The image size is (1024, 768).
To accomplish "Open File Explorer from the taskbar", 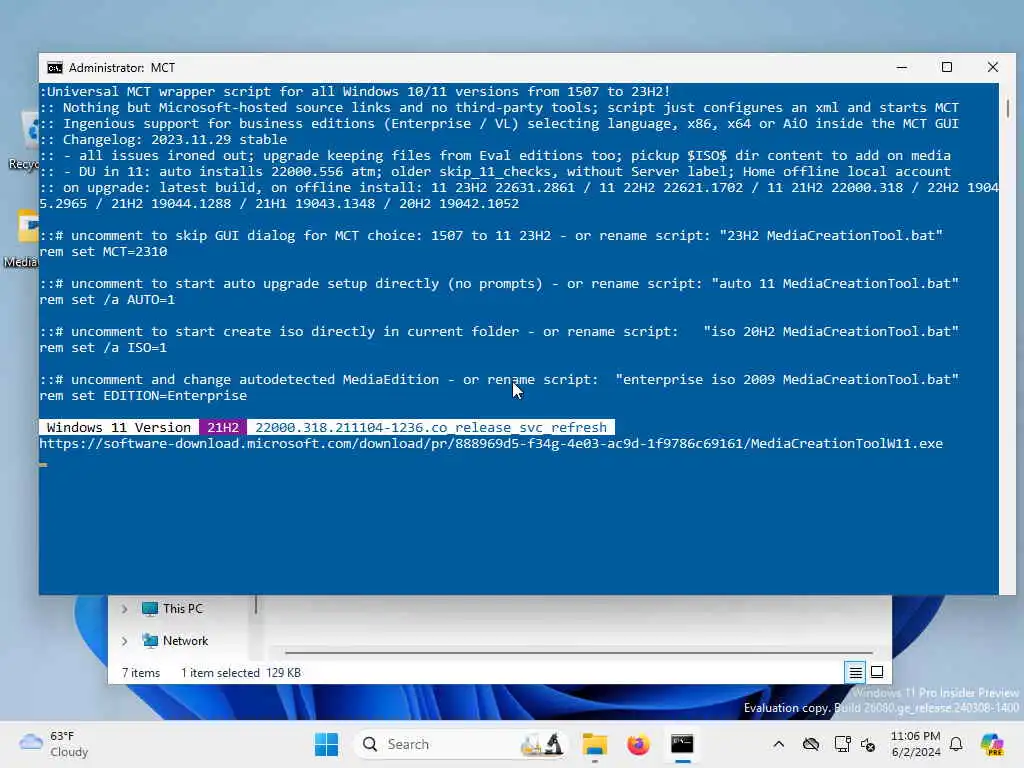I will (595, 744).
